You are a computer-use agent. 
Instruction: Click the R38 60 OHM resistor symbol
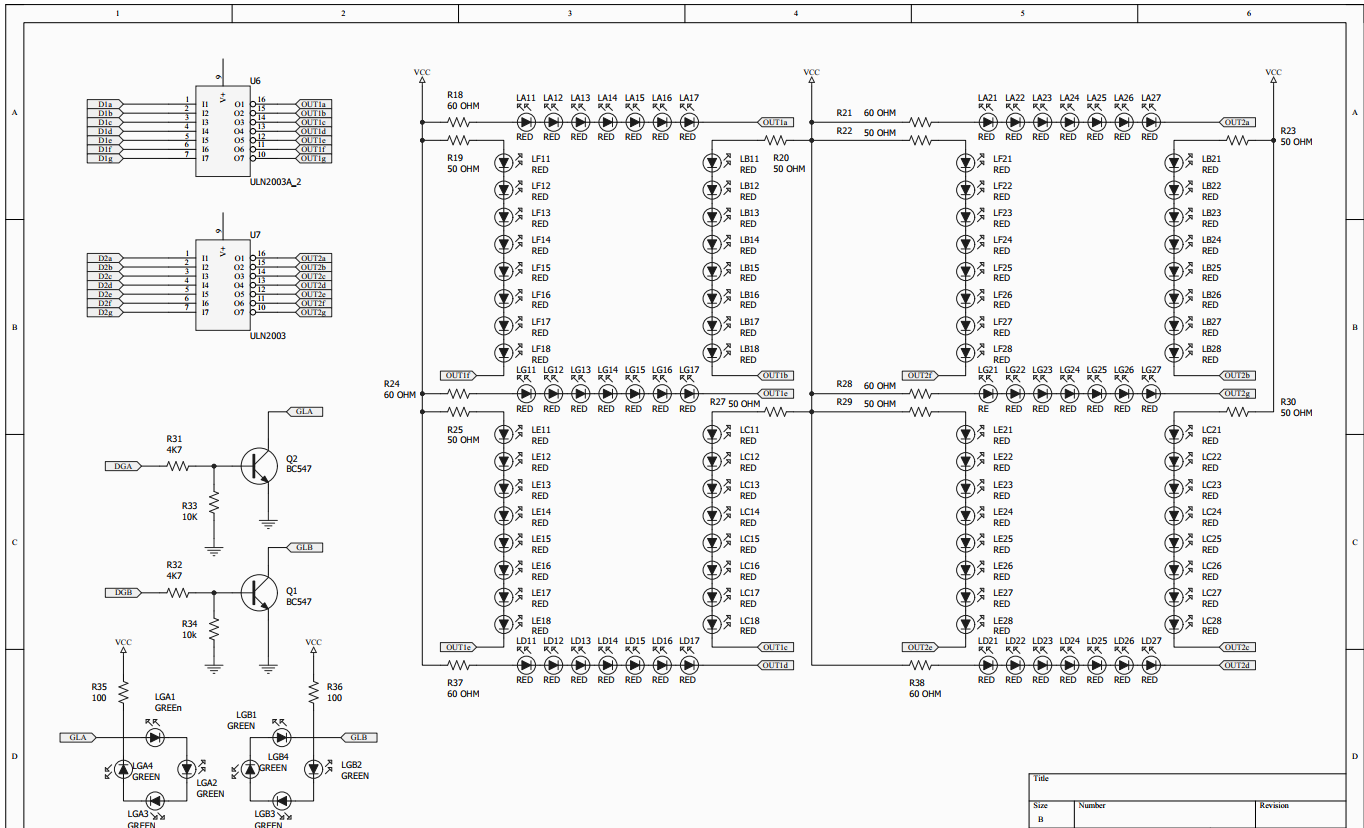click(920, 665)
